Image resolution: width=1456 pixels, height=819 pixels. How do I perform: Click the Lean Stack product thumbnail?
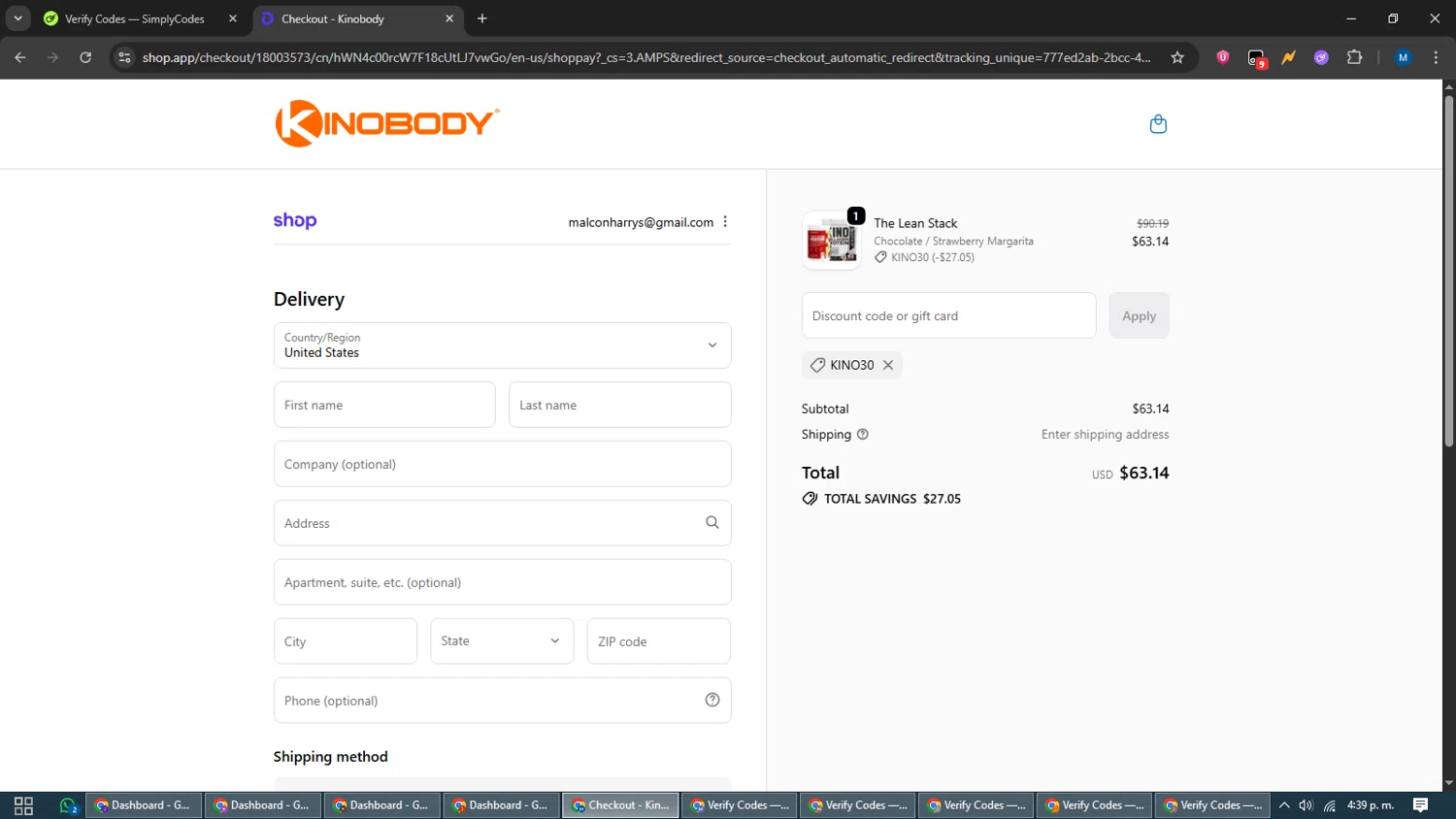(x=832, y=241)
